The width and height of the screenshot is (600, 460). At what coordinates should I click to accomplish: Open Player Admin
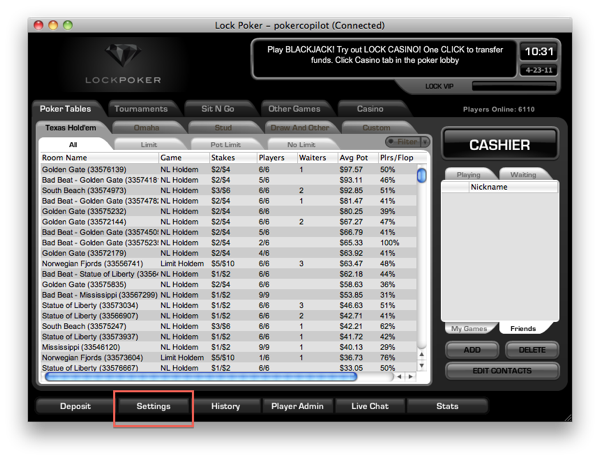click(x=297, y=406)
